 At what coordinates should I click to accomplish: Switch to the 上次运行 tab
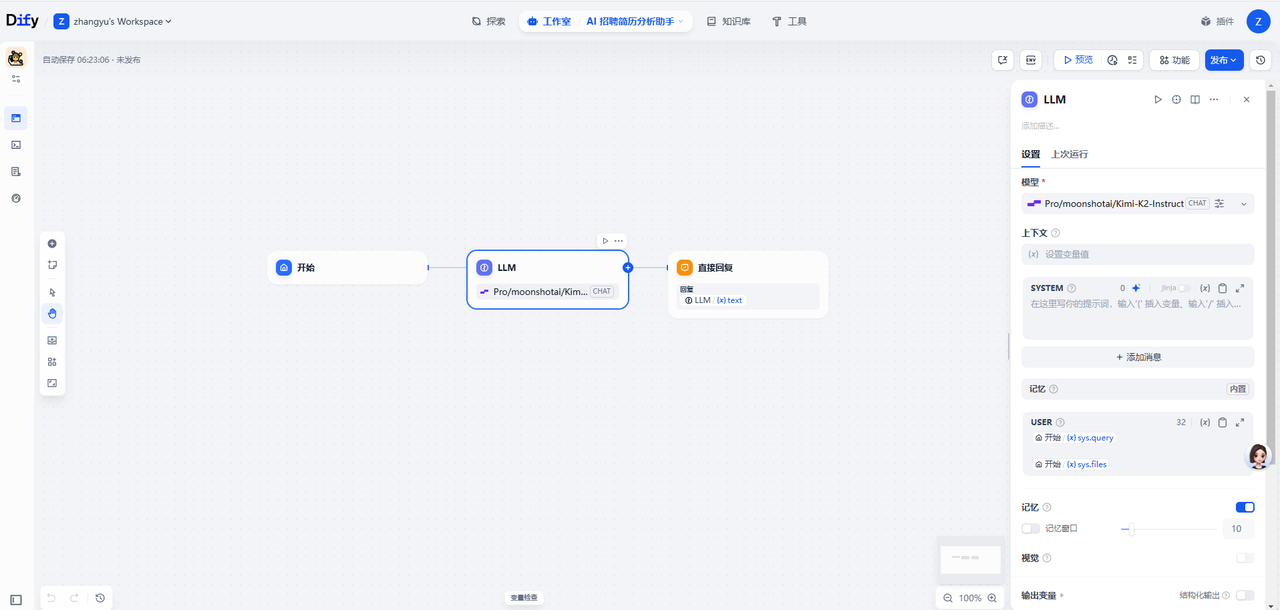click(x=1069, y=154)
